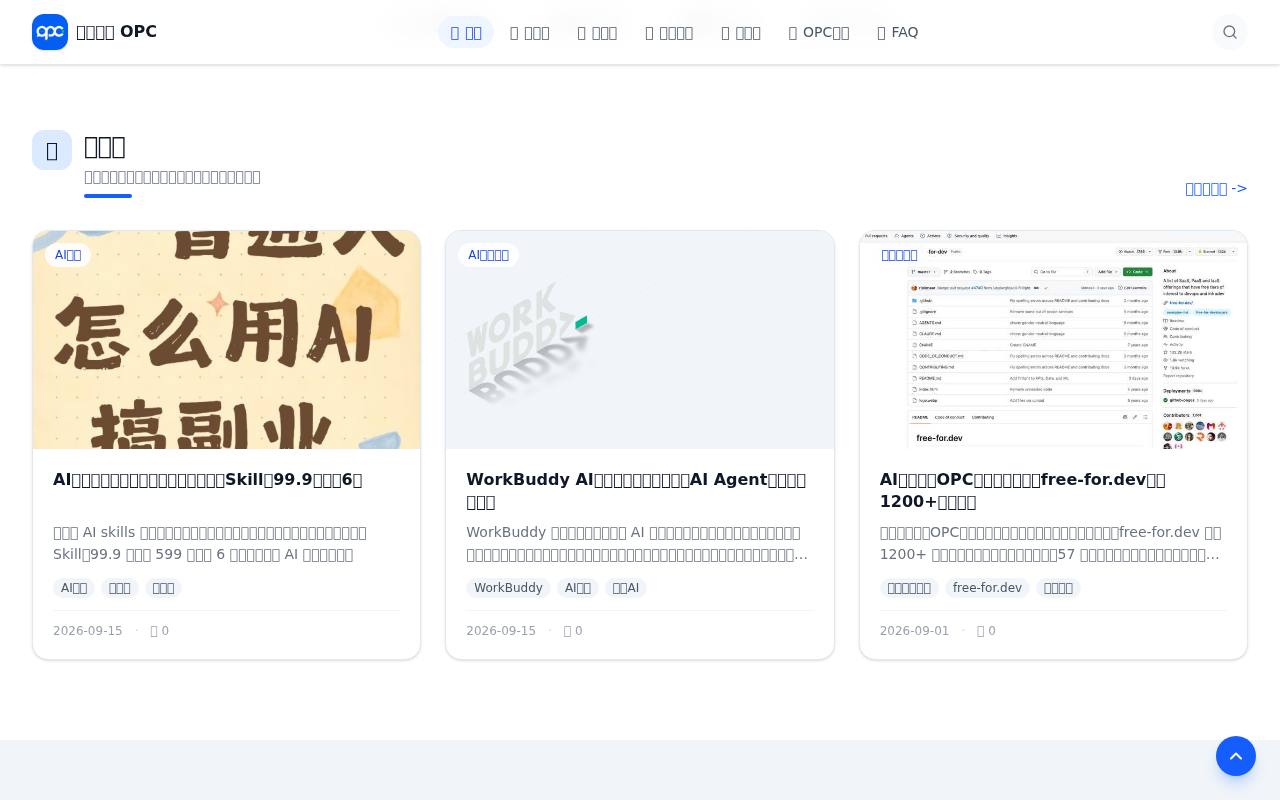Click the AI category badge on the first card image
Image resolution: width=1280 pixels, height=800 pixels.
coord(68,255)
